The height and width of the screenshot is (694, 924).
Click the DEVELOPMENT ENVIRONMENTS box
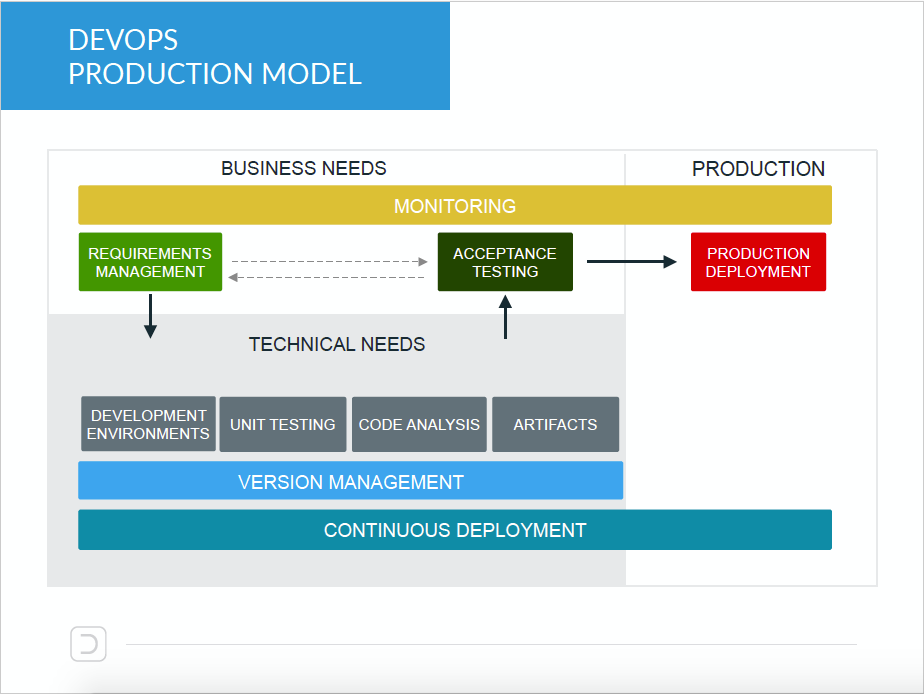(x=147, y=424)
